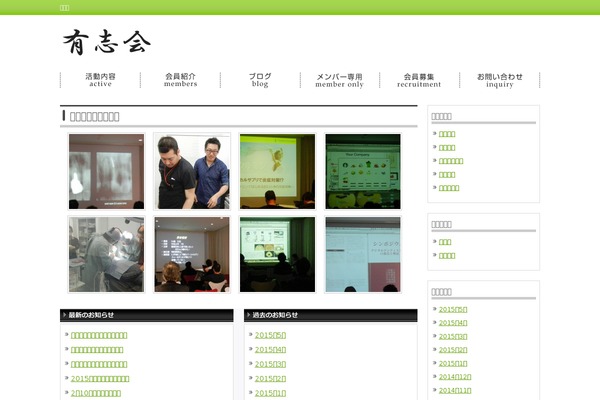This screenshot has height=400, width=600.
Task: Open the green-tinted projector screen thumbnail
Action: 277,255
